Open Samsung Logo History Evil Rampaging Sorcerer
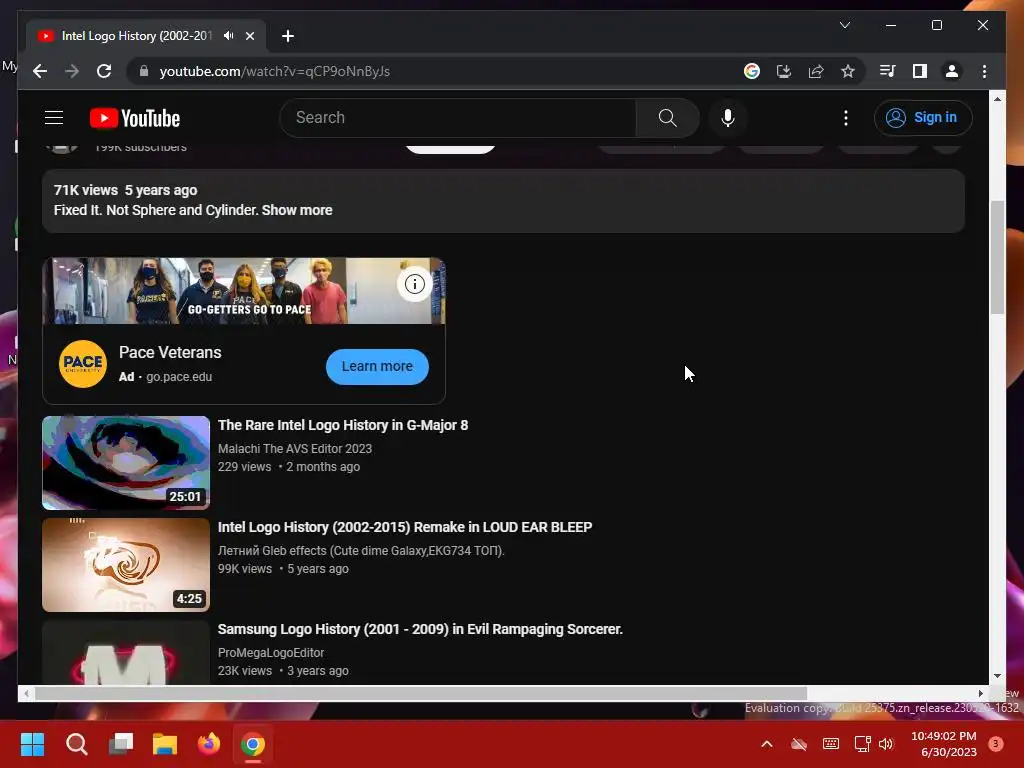The image size is (1024, 768). pyautogui.click(x=420, y=629)
